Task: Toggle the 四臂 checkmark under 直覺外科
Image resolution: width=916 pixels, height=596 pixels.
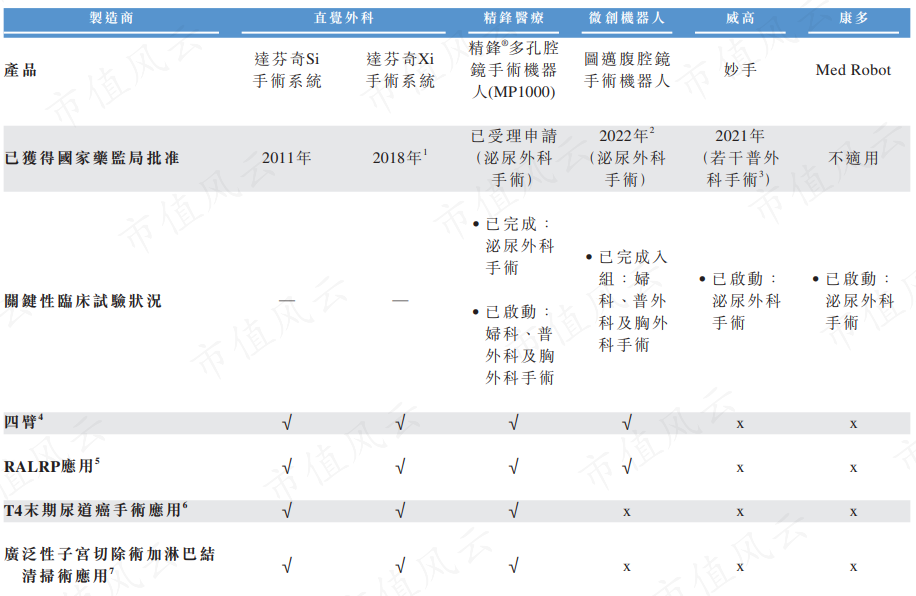Action: (287, 422)
